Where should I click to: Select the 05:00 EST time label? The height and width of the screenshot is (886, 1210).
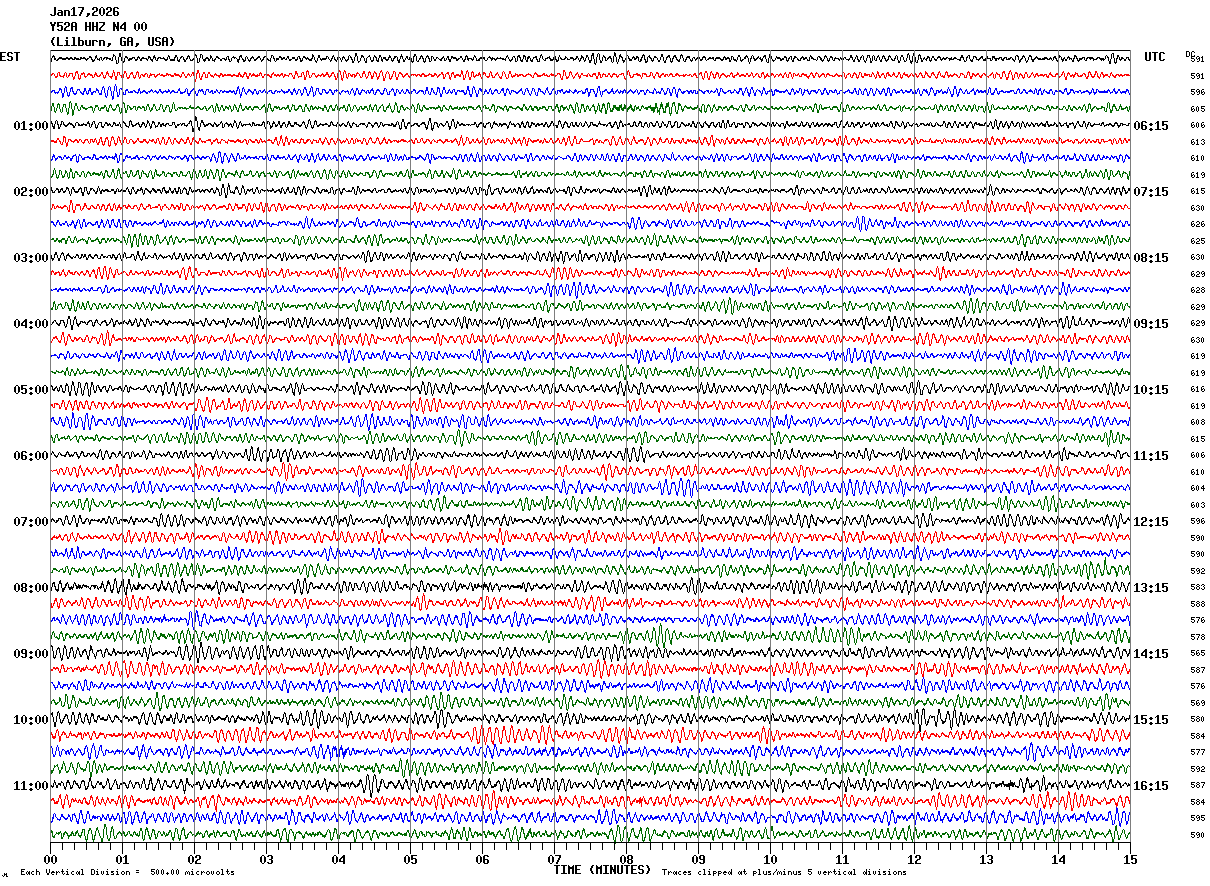pyautogui.click(x=31, y=390)
